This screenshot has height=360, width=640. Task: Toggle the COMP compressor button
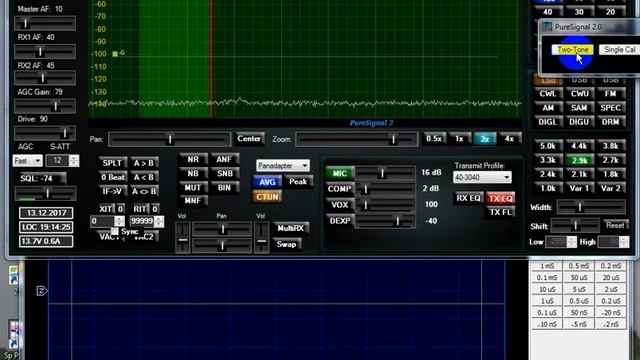coord(340,189)
